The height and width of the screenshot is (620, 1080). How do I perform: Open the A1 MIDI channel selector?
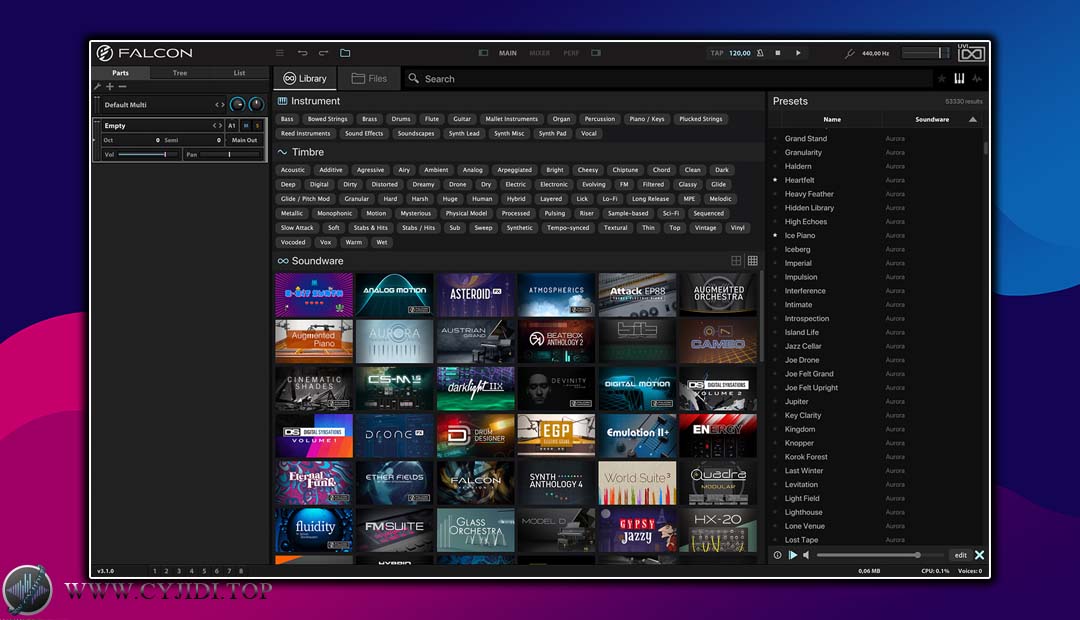[x=232, y=125]
